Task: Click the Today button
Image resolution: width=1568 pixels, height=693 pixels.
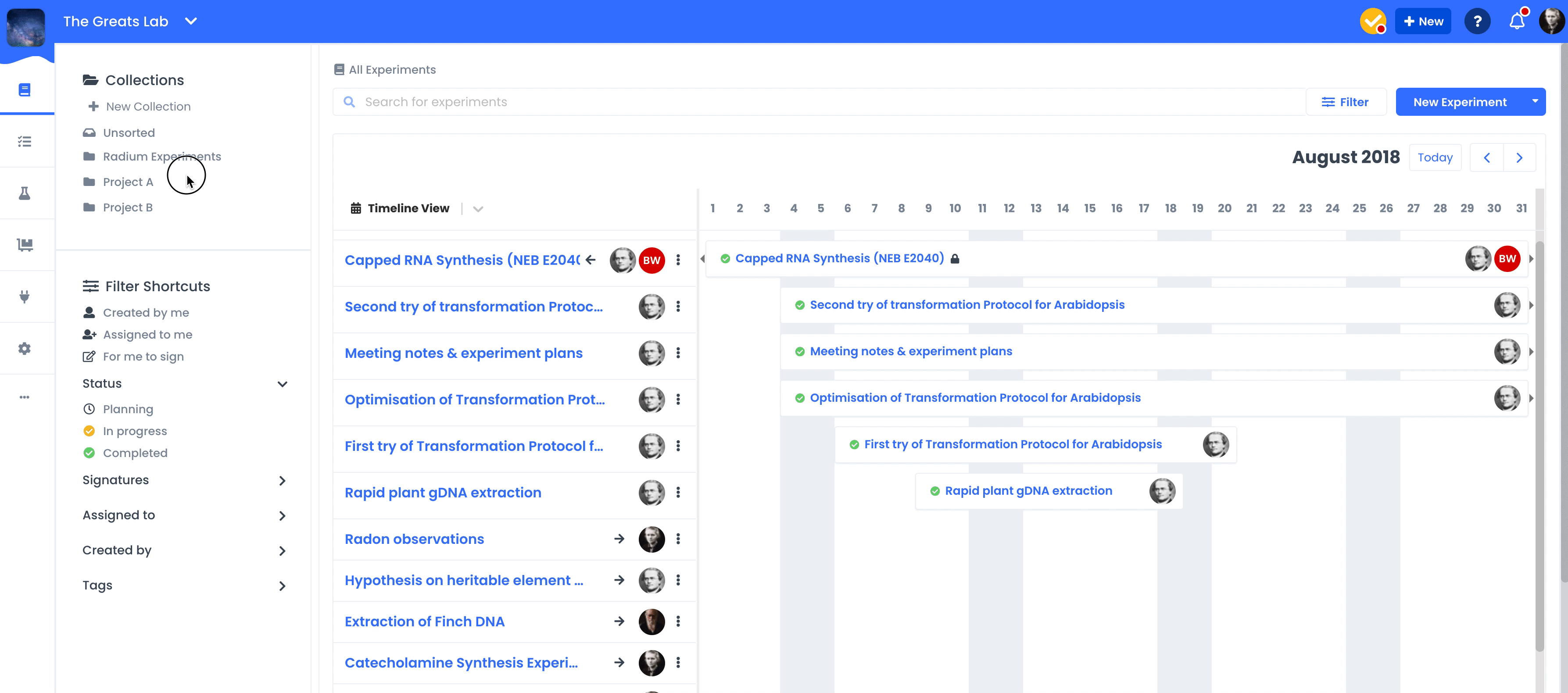Action: [x=1435, y=157]
